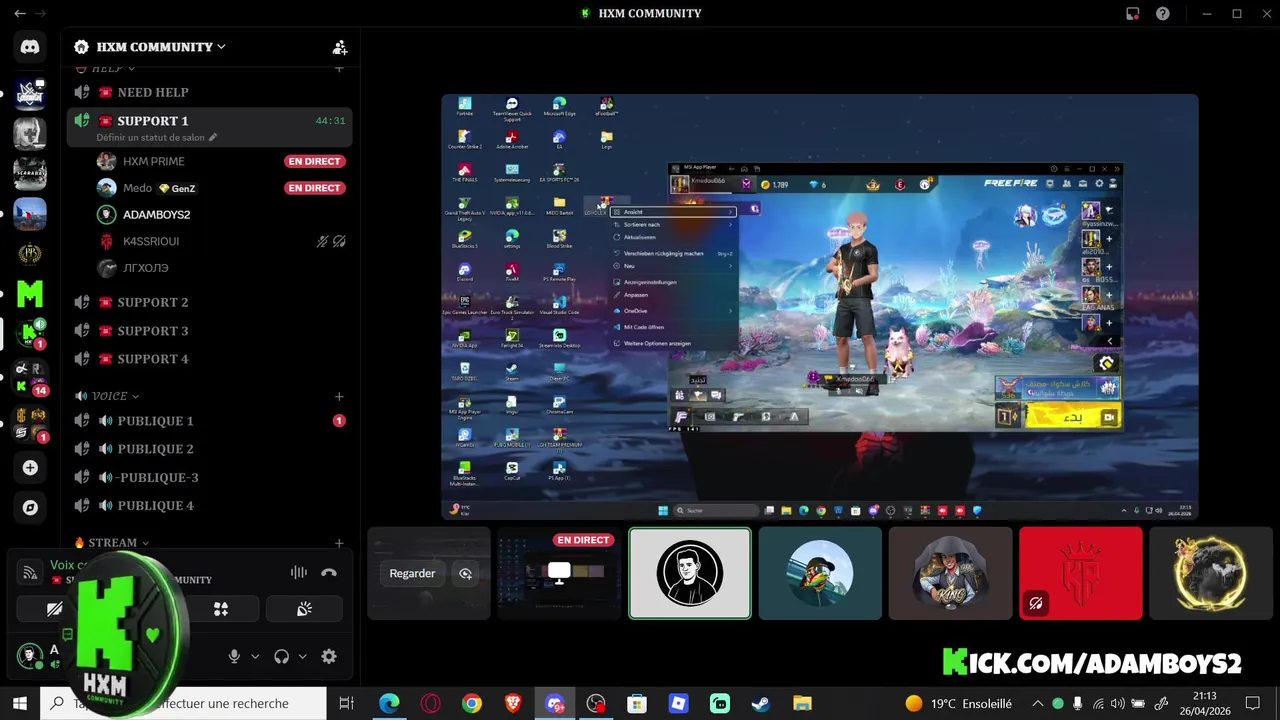Click Définir un statut de salon
The width and height of the screenshot is (1280, 720).
150,138
